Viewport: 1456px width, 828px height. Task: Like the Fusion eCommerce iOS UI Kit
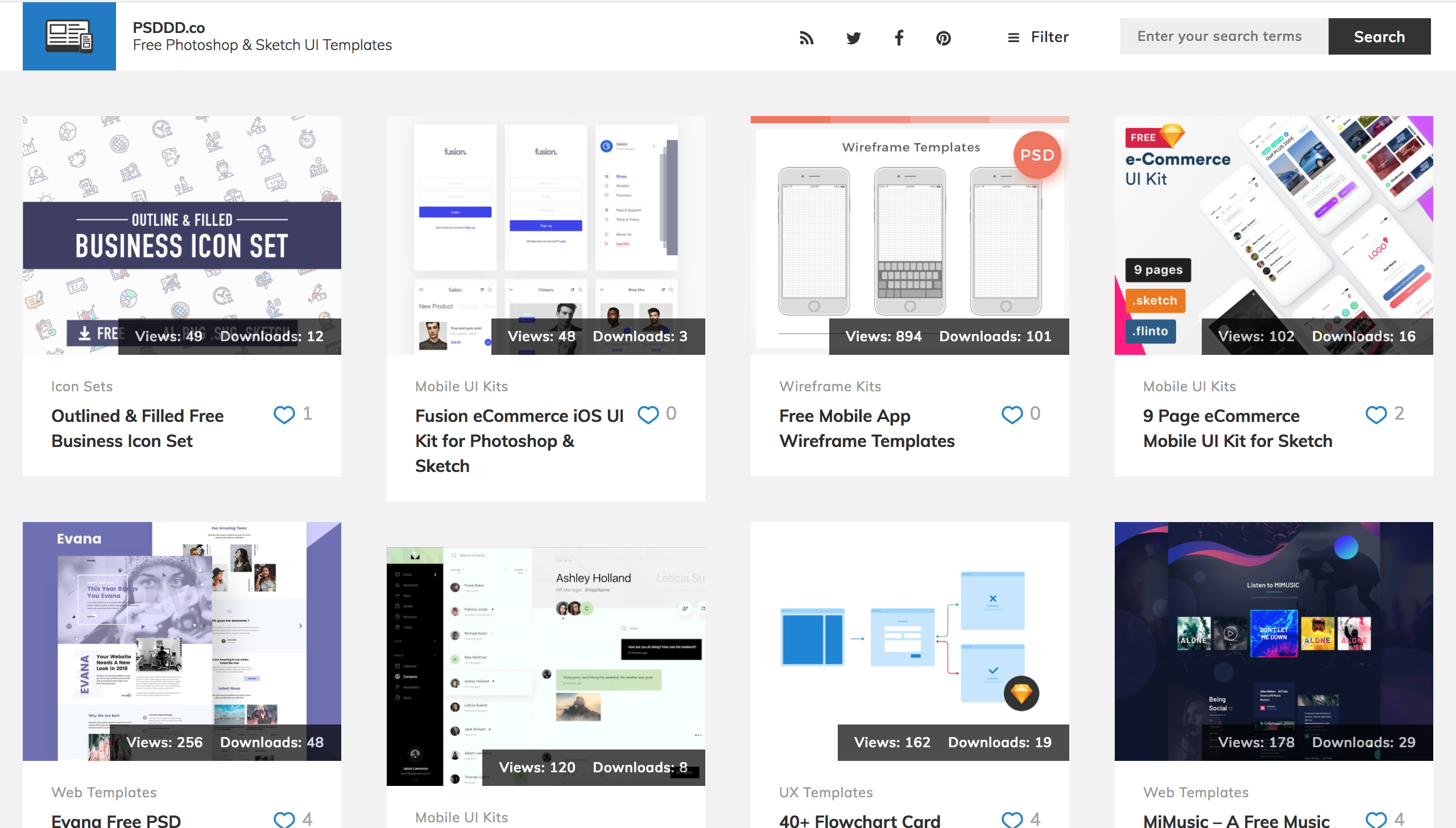click(648, 415)
